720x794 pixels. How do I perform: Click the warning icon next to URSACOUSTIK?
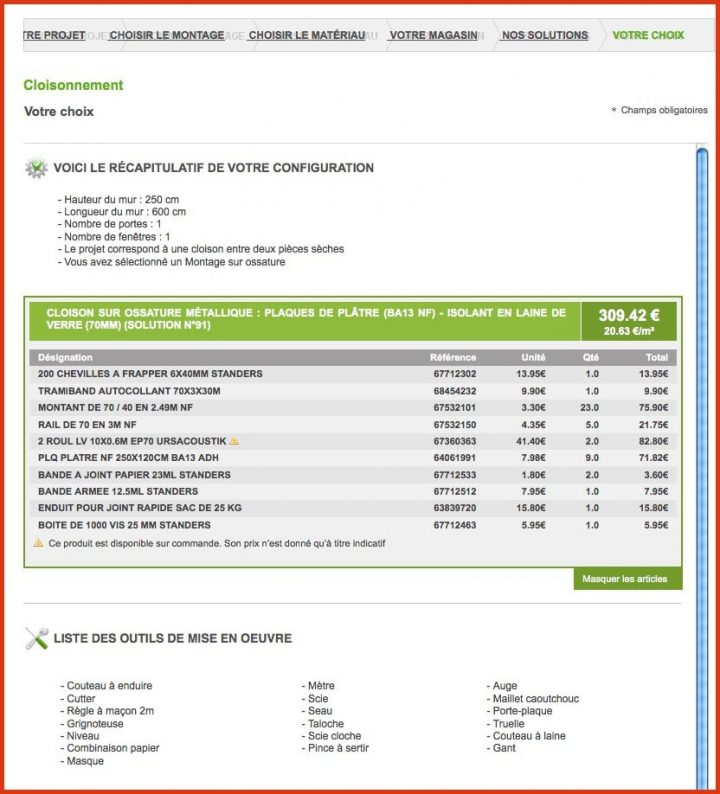tap(234, 441)
